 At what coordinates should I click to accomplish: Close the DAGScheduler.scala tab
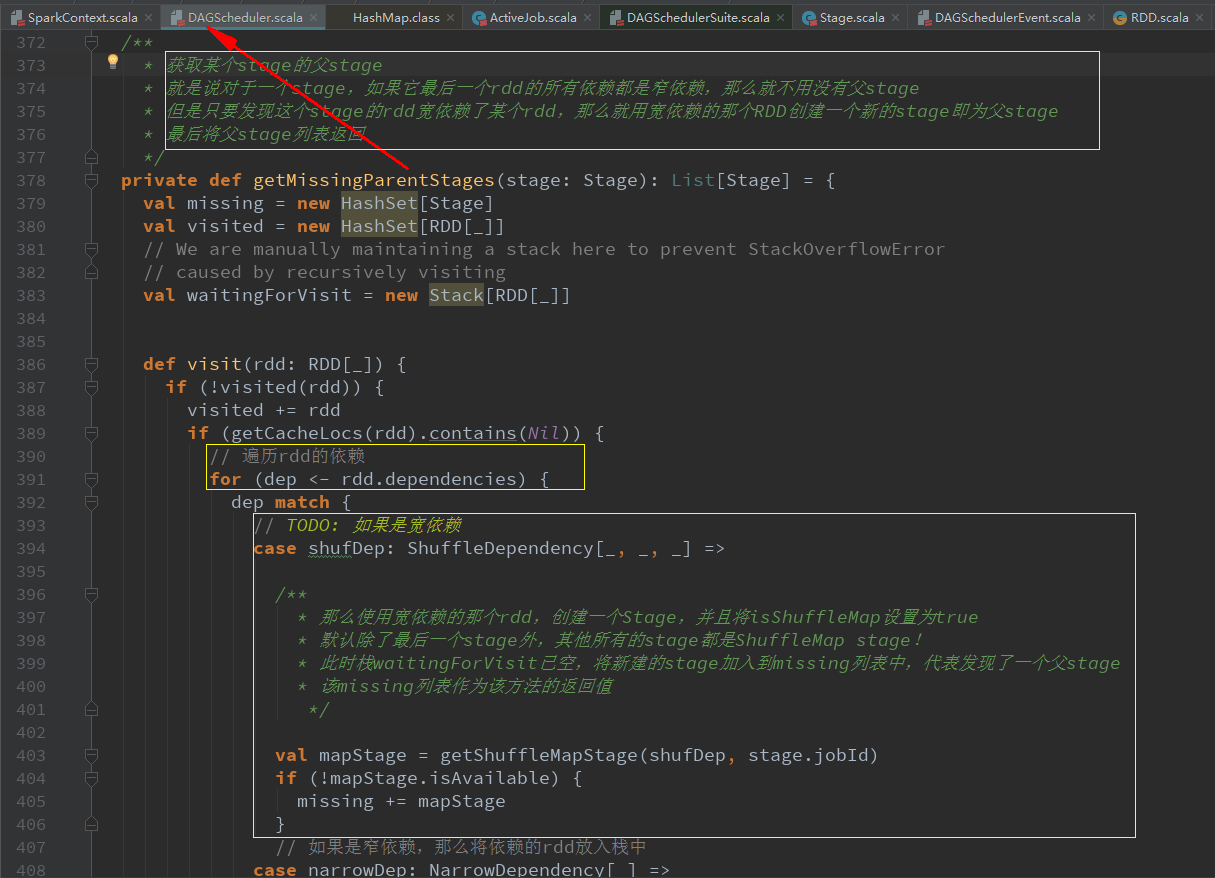(313, 18)
